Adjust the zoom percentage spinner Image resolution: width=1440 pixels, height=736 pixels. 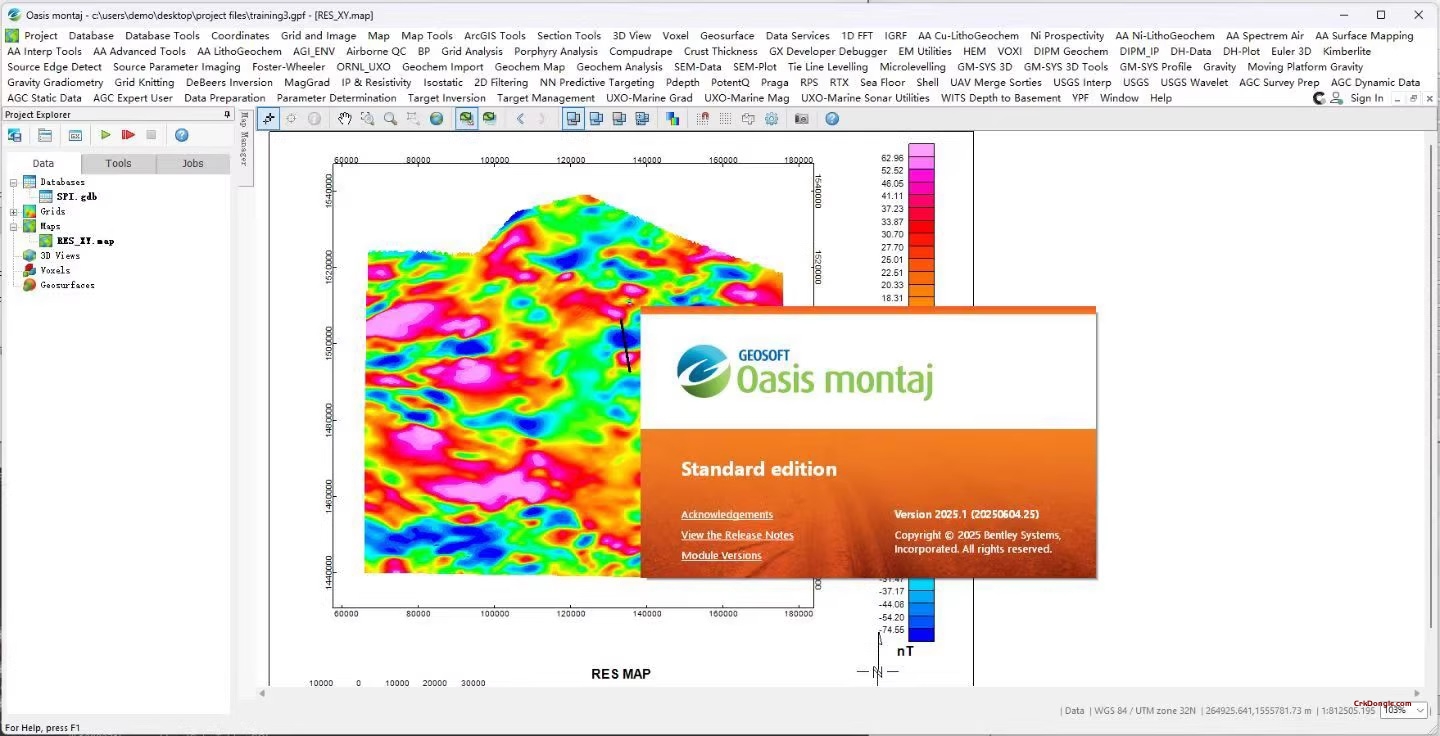(x=1404, y=710)
